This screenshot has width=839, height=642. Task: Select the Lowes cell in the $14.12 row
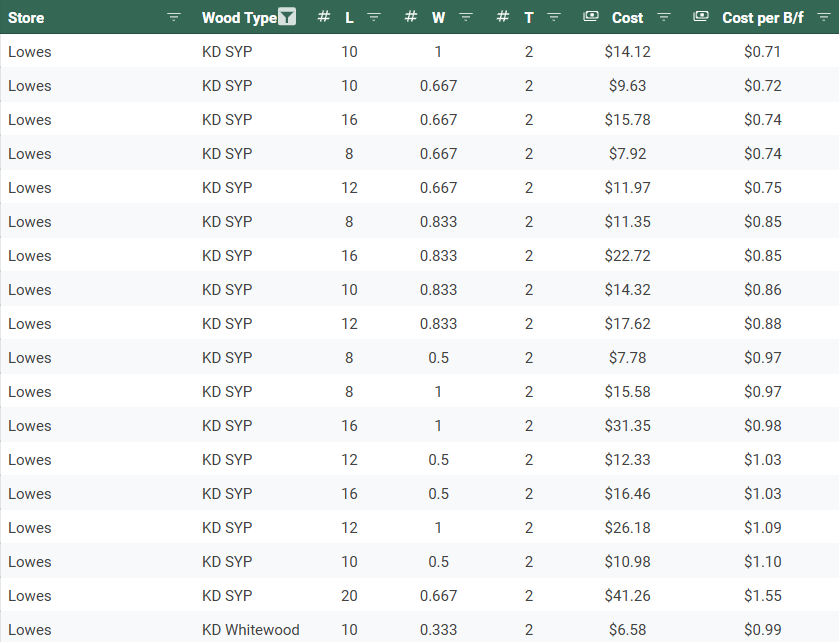coord(30,52)
